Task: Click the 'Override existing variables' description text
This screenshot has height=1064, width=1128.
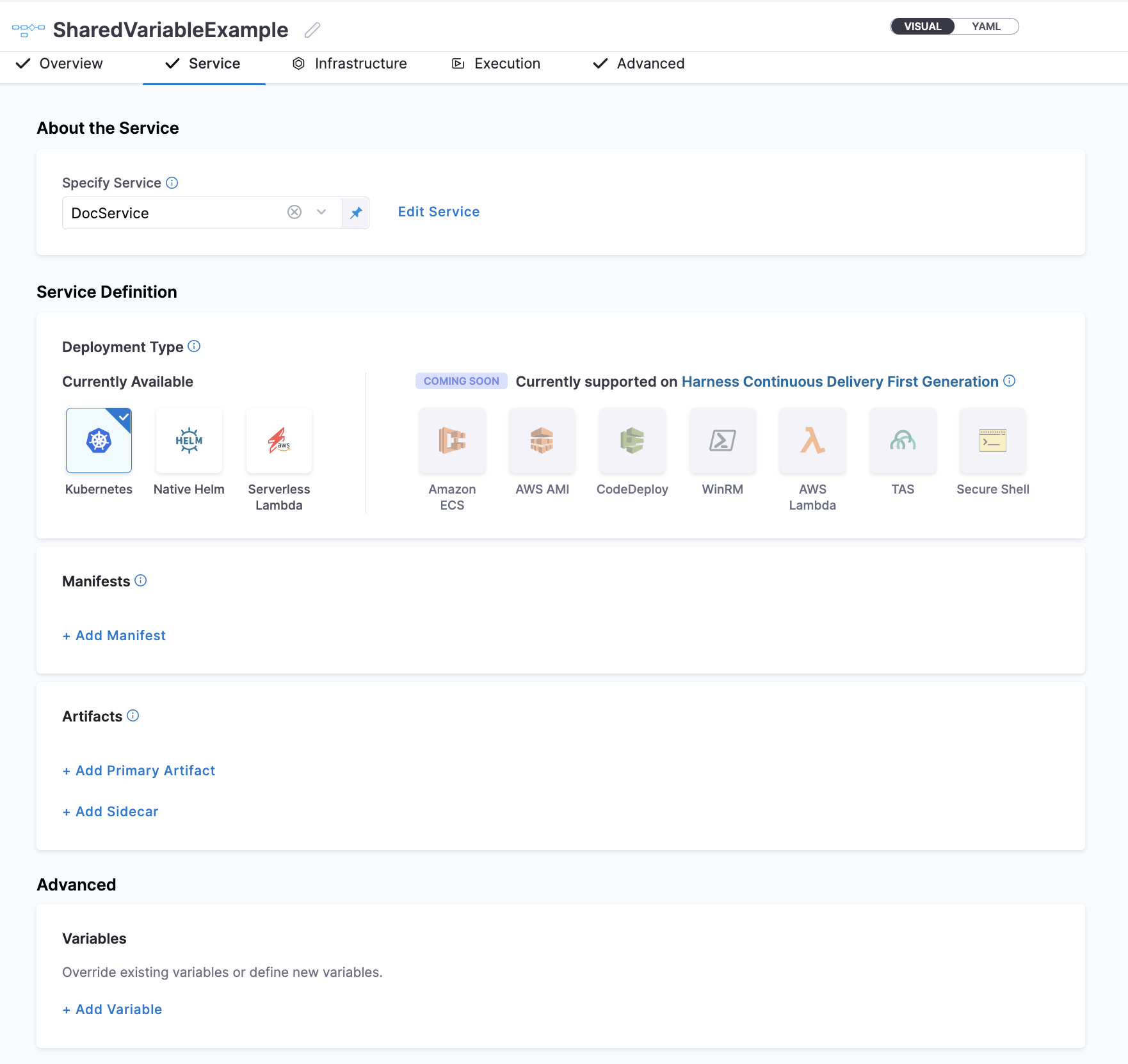Action: pyautogui.click(x=222, y=972)
